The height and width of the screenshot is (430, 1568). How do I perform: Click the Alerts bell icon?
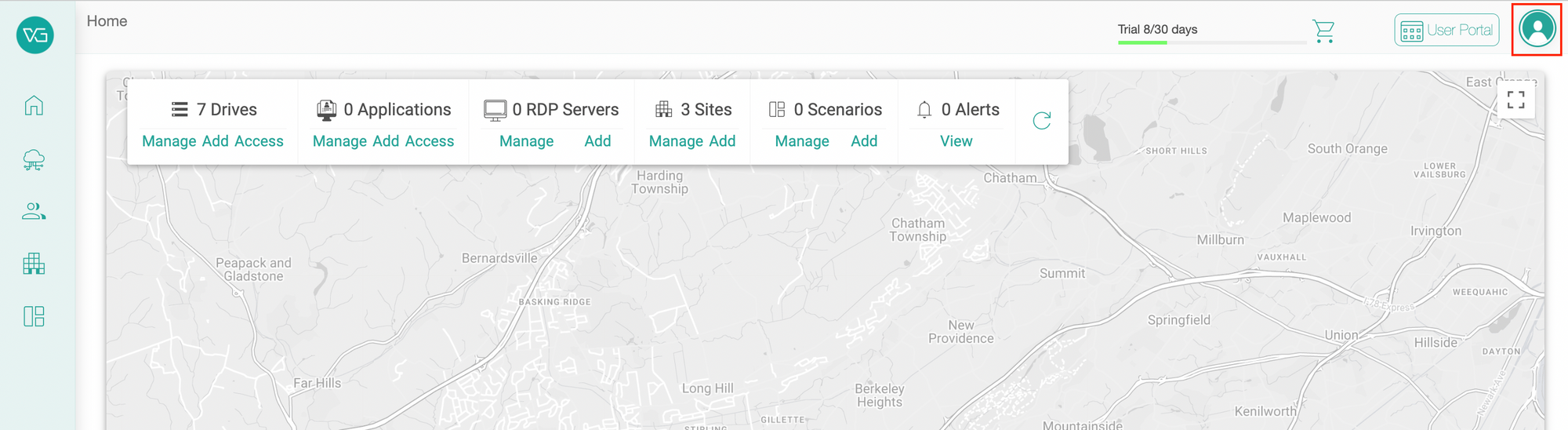click(924, 110)
